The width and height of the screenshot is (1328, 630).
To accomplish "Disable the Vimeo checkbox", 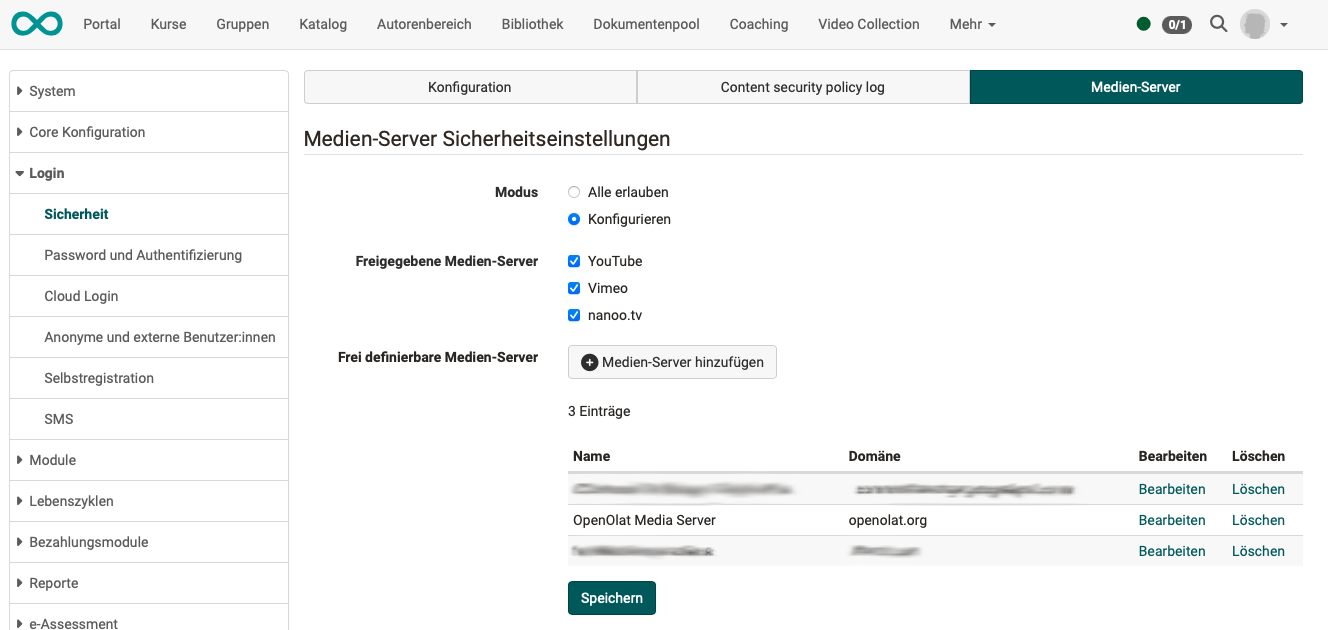I will point(574,288).
